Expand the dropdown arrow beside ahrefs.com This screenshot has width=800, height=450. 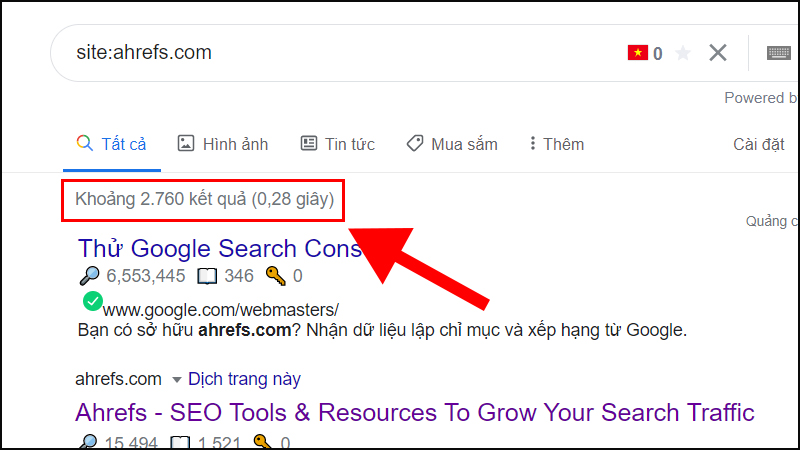(x=177, y=380)
